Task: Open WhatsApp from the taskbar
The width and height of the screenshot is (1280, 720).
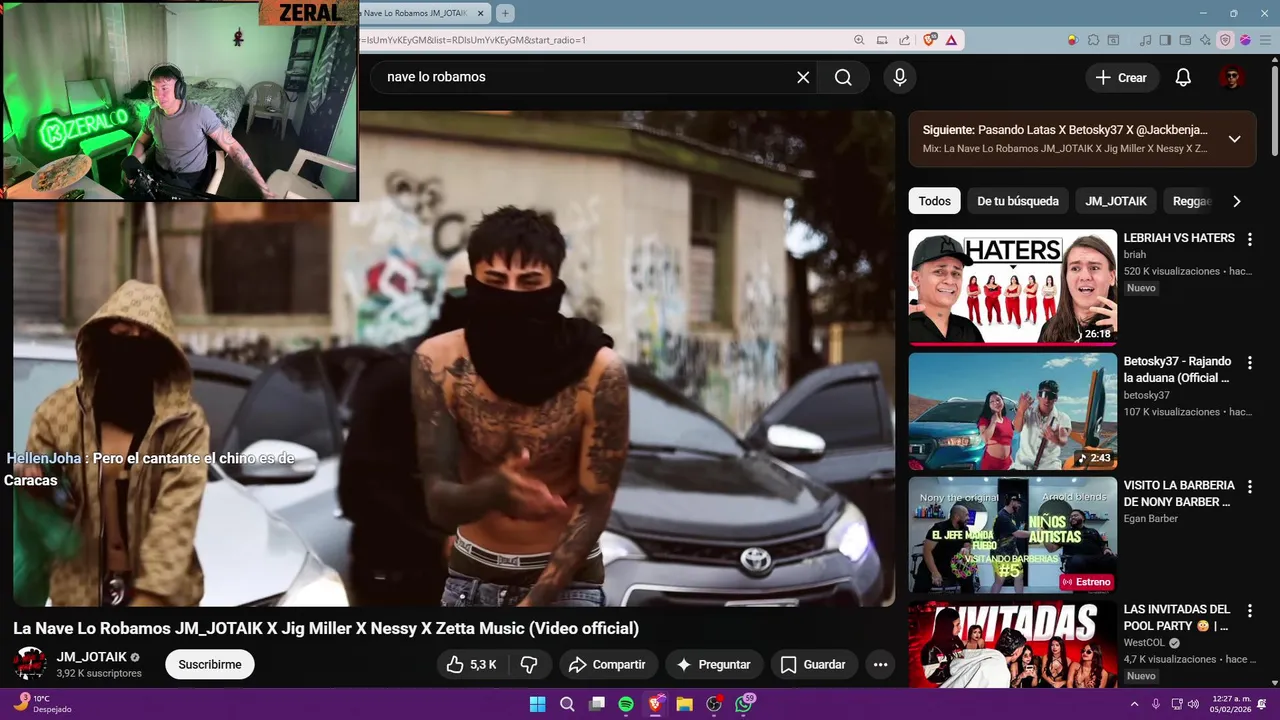Action: pos(744,704)
